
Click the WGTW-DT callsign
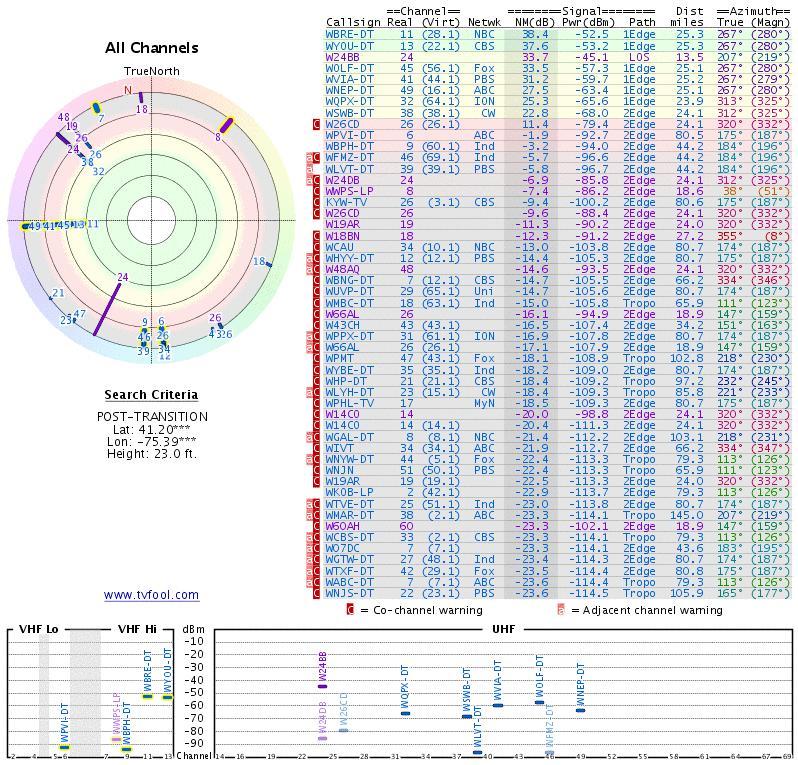click(x=350, y=560)
